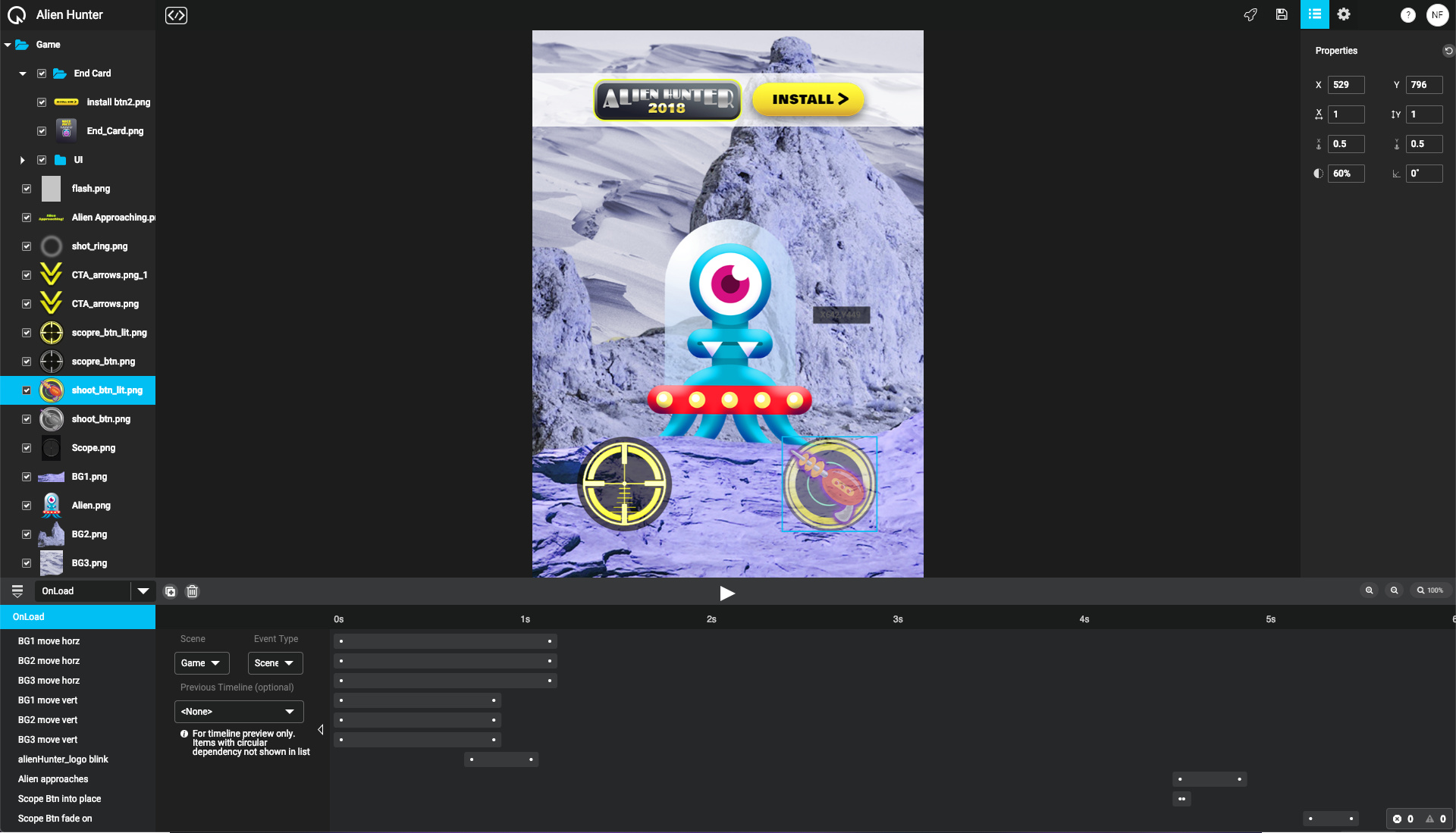This screenshot has height=833, width=1456.
Task: Click the save floppy disk icon
Action: click(1282, 14)
